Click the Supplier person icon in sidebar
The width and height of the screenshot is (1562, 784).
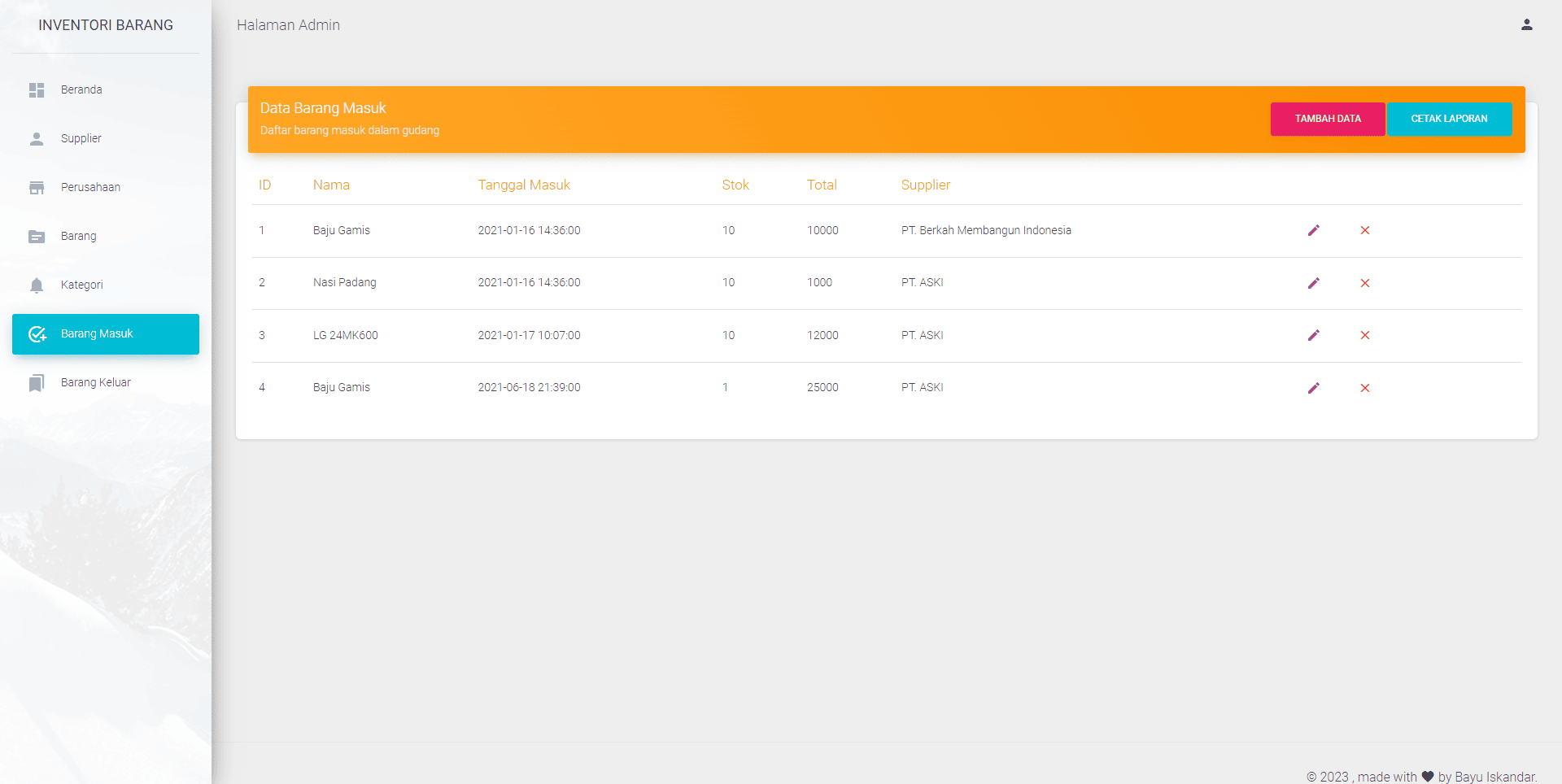coord(37,139)
